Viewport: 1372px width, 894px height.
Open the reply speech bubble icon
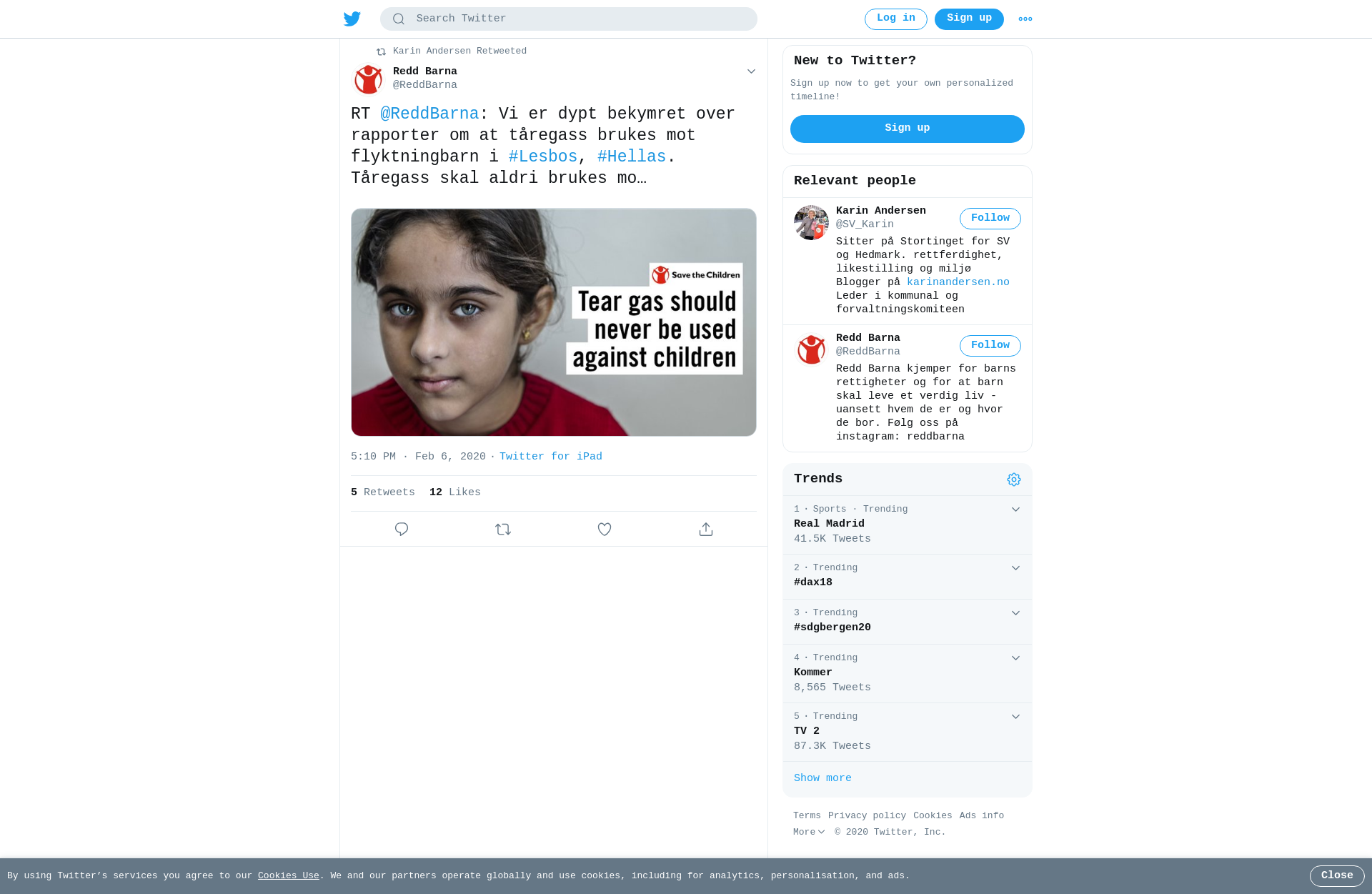[x=402, y=529]
